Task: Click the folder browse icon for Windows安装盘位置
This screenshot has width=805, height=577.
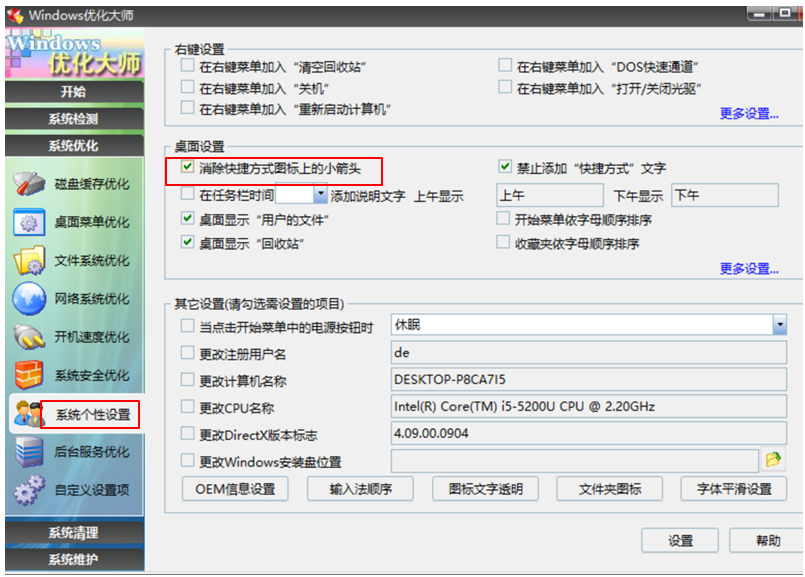Action: click(x=773, y=459)
